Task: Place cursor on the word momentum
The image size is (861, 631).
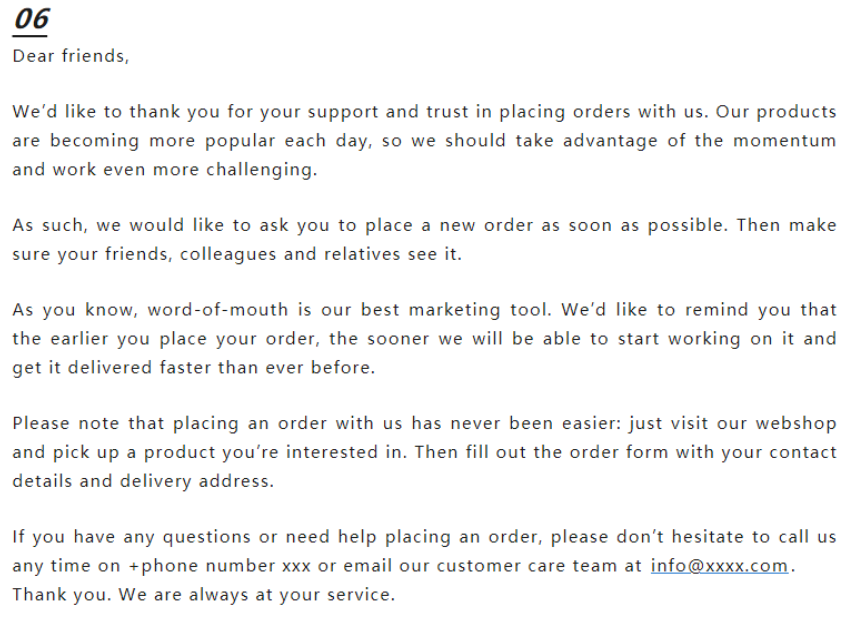Action: point(785,141)
